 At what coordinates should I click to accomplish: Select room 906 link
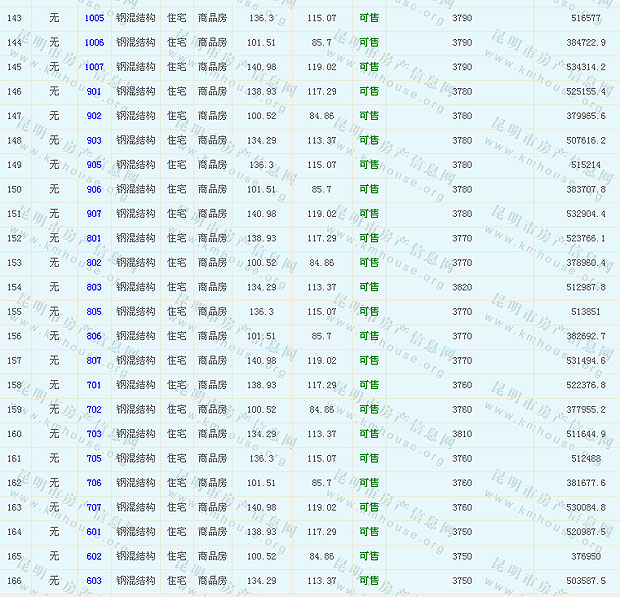[94, 190]
